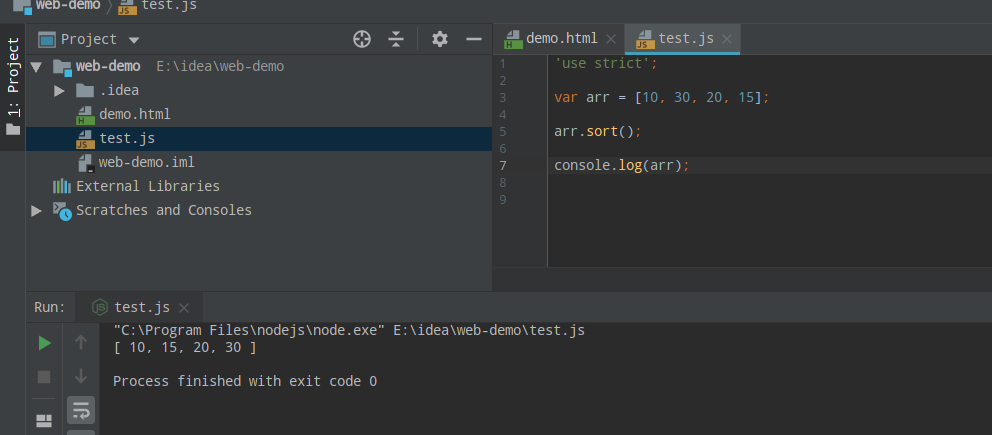Click the console.log(arr) line

[x=621, y=166]
